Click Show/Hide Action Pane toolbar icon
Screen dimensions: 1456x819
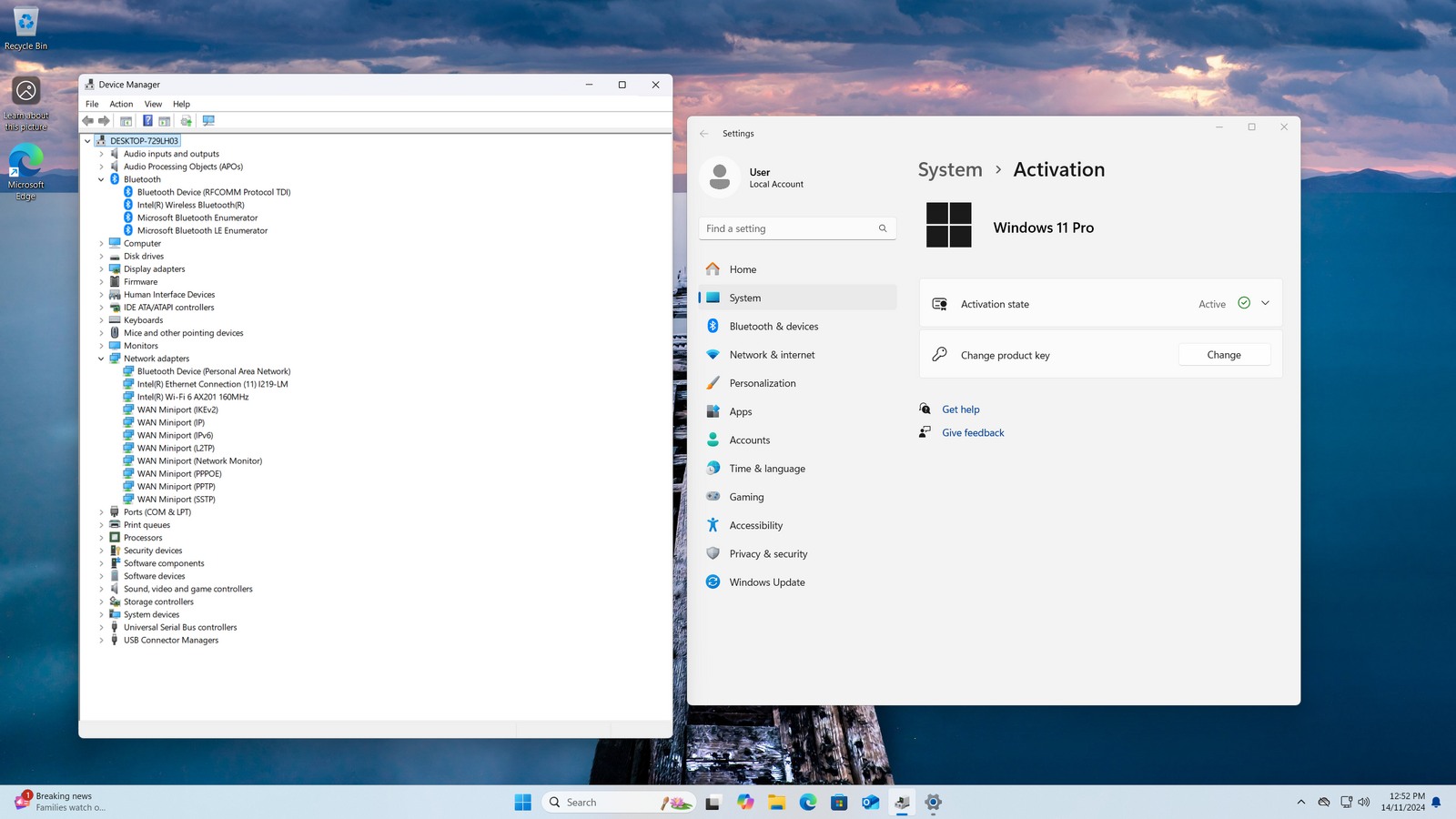click(165, 121)
